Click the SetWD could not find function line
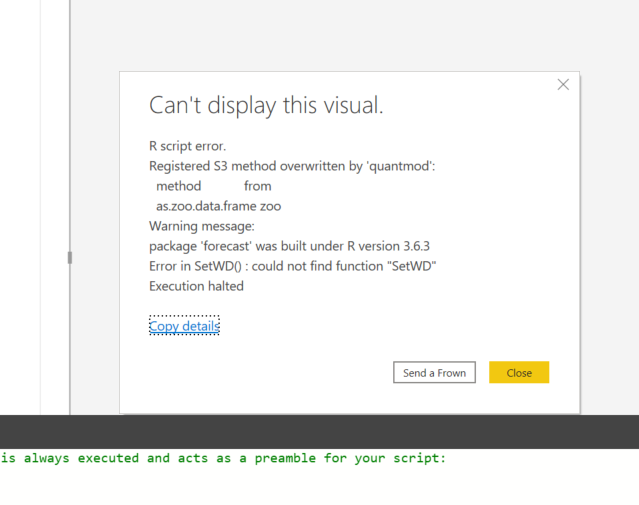Image resolution: width=639 pixels, height=505 pixels. pyautogui.click(x=293, y=266)
